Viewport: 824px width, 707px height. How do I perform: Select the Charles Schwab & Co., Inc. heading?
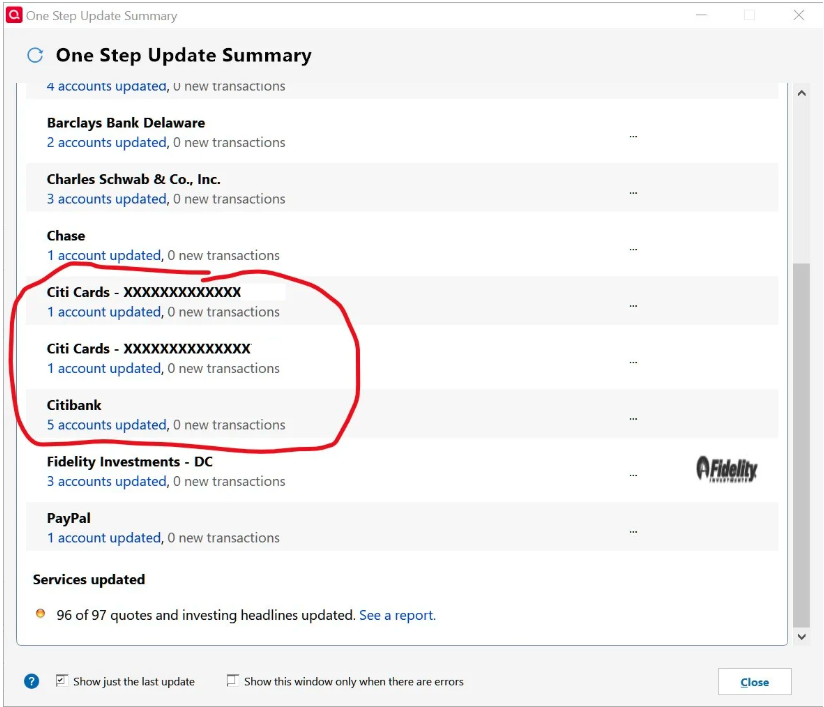[x=133, y=179]
